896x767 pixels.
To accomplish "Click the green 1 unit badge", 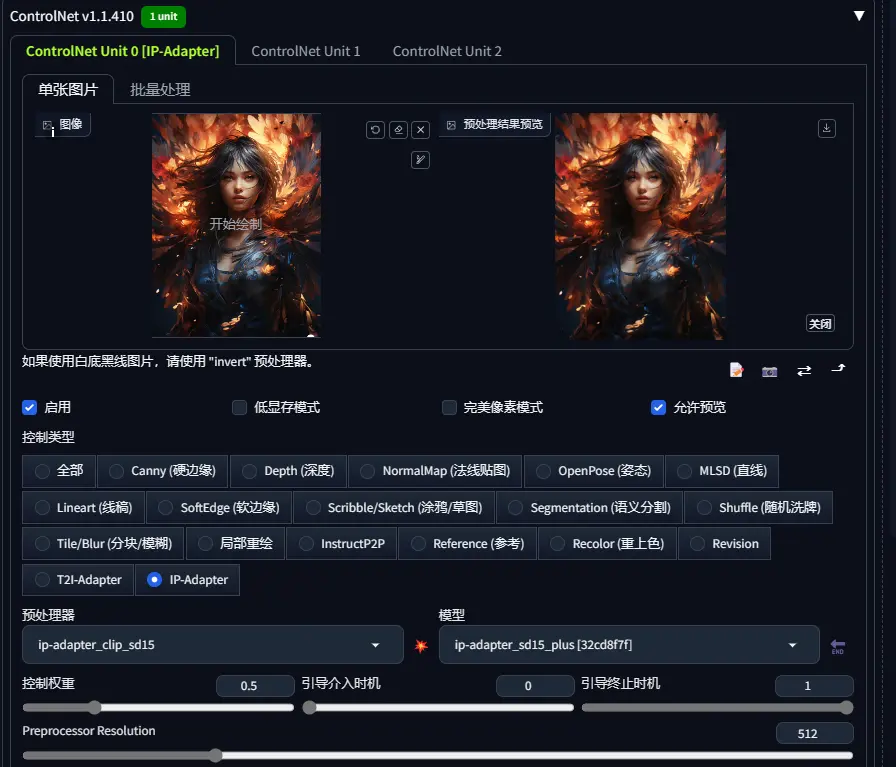I will [163, 17].
